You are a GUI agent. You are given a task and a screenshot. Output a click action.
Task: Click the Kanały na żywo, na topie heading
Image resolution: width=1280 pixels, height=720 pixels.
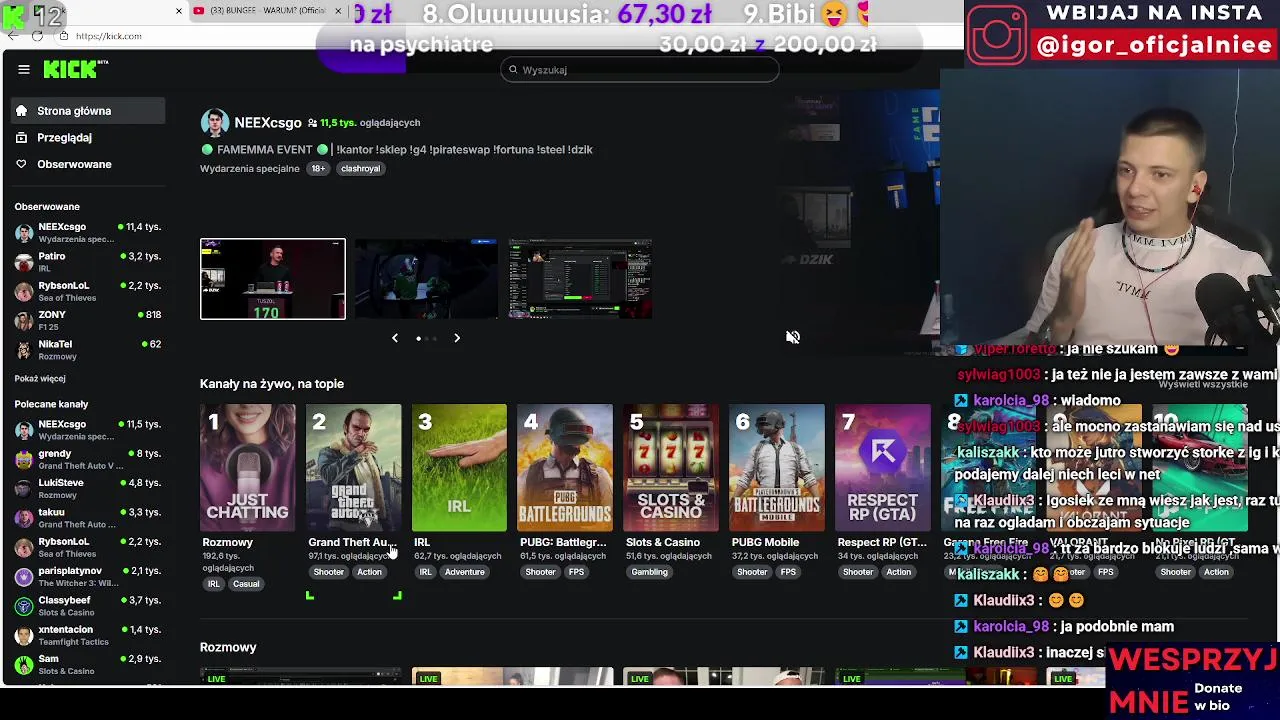click(x=272, y=384)
